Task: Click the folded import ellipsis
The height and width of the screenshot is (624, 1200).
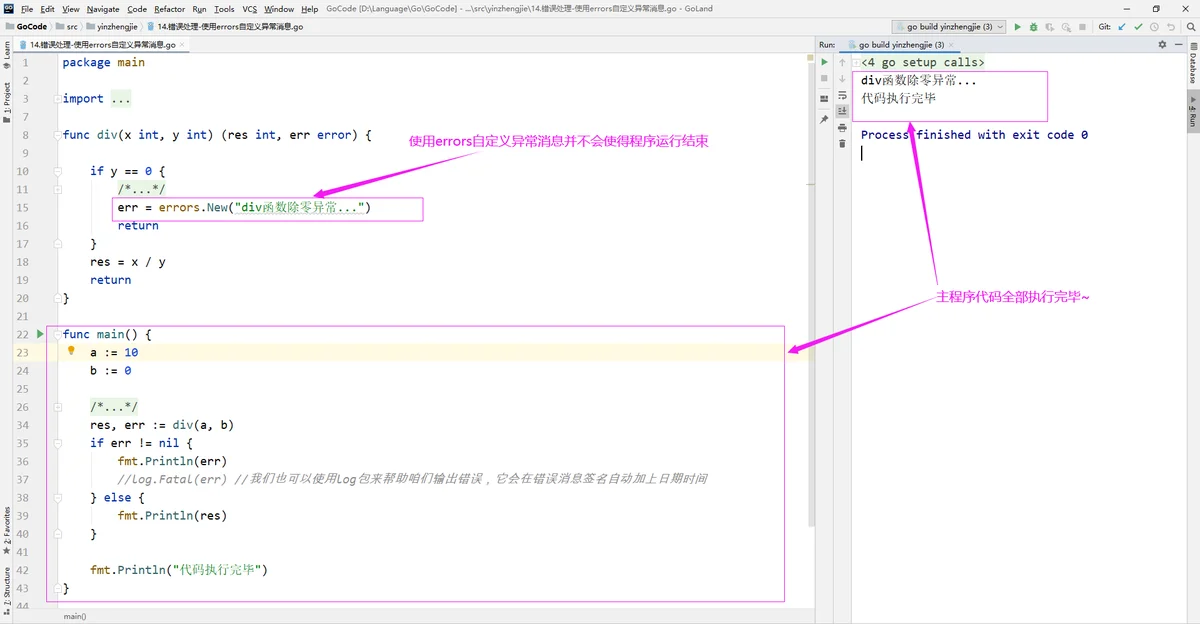Action: click(121, 98)
